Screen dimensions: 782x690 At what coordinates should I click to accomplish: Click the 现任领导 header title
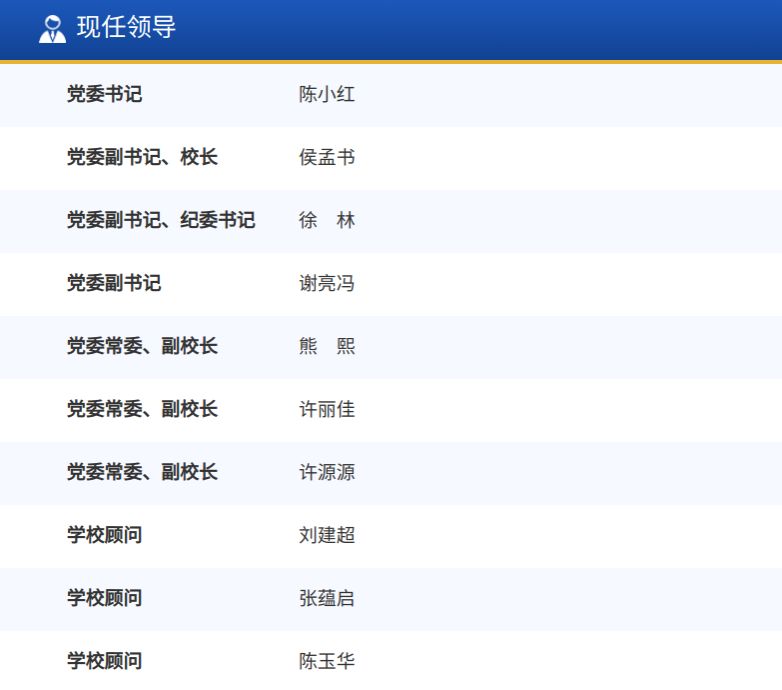tap(126, 28)
